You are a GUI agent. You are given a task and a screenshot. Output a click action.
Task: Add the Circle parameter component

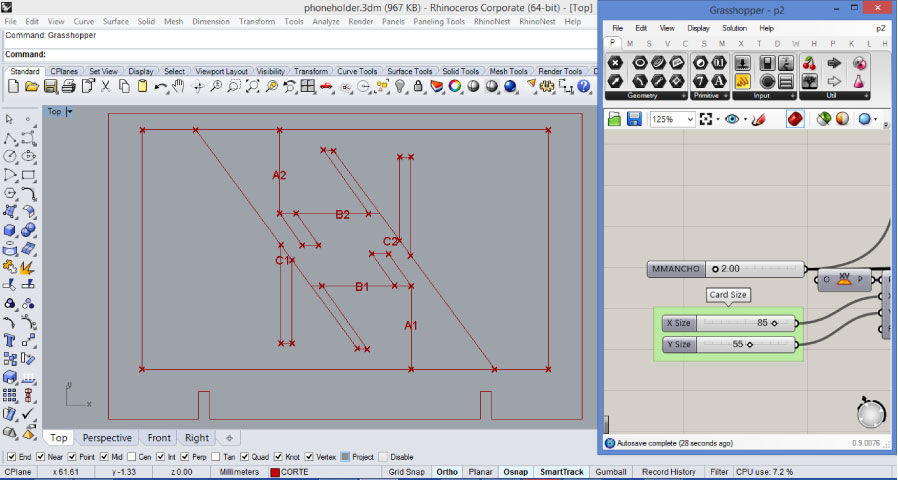pyautogui.click(x=640, y=63)
